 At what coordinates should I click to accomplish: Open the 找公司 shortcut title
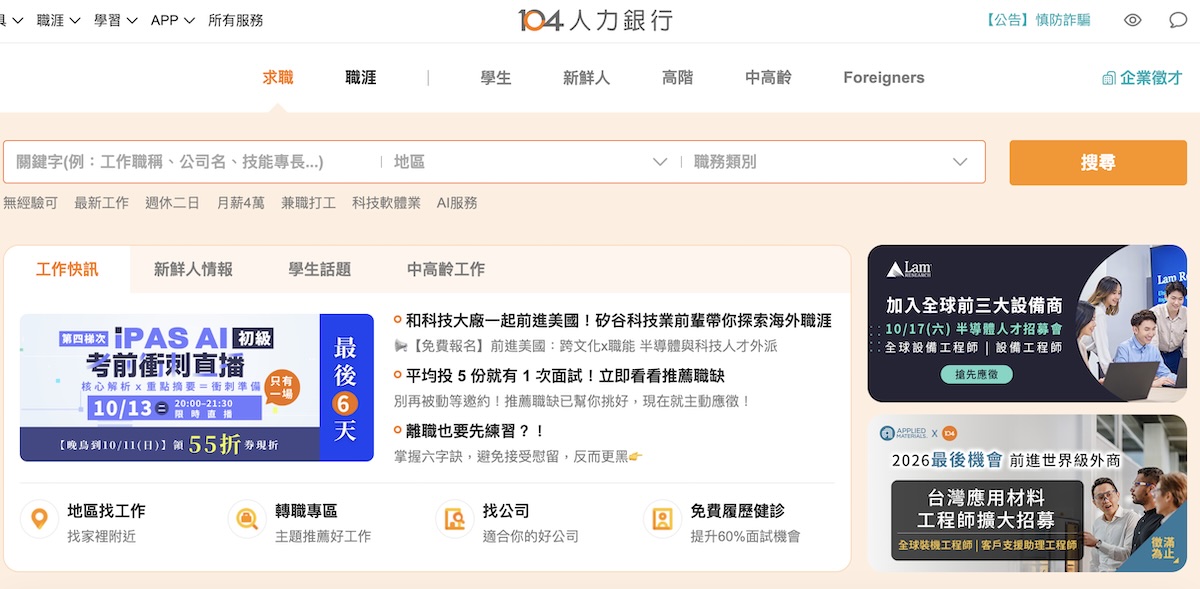point(506,511)
